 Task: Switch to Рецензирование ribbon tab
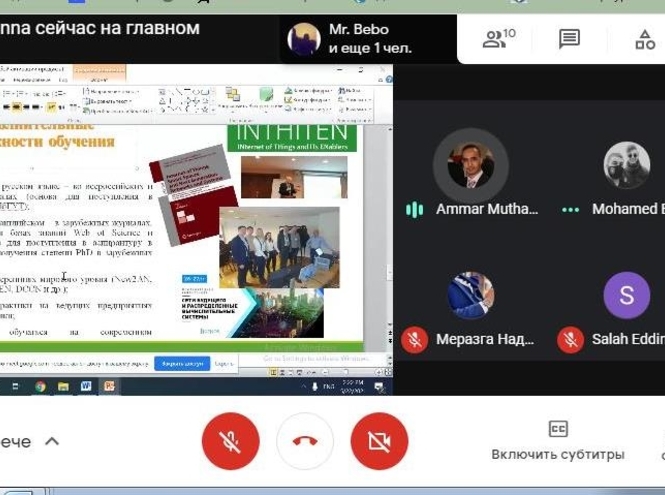click(x=31, y=80)
